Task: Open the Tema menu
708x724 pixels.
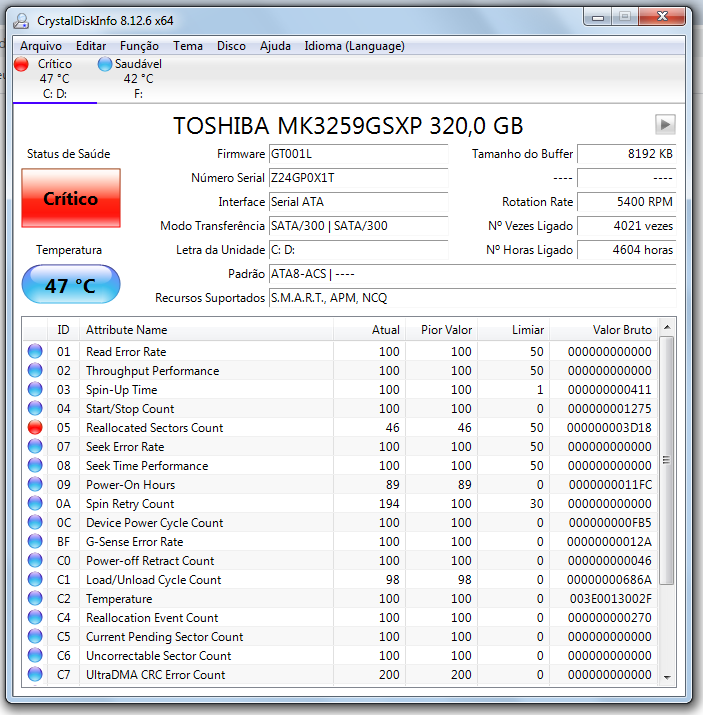Action: 189,46
